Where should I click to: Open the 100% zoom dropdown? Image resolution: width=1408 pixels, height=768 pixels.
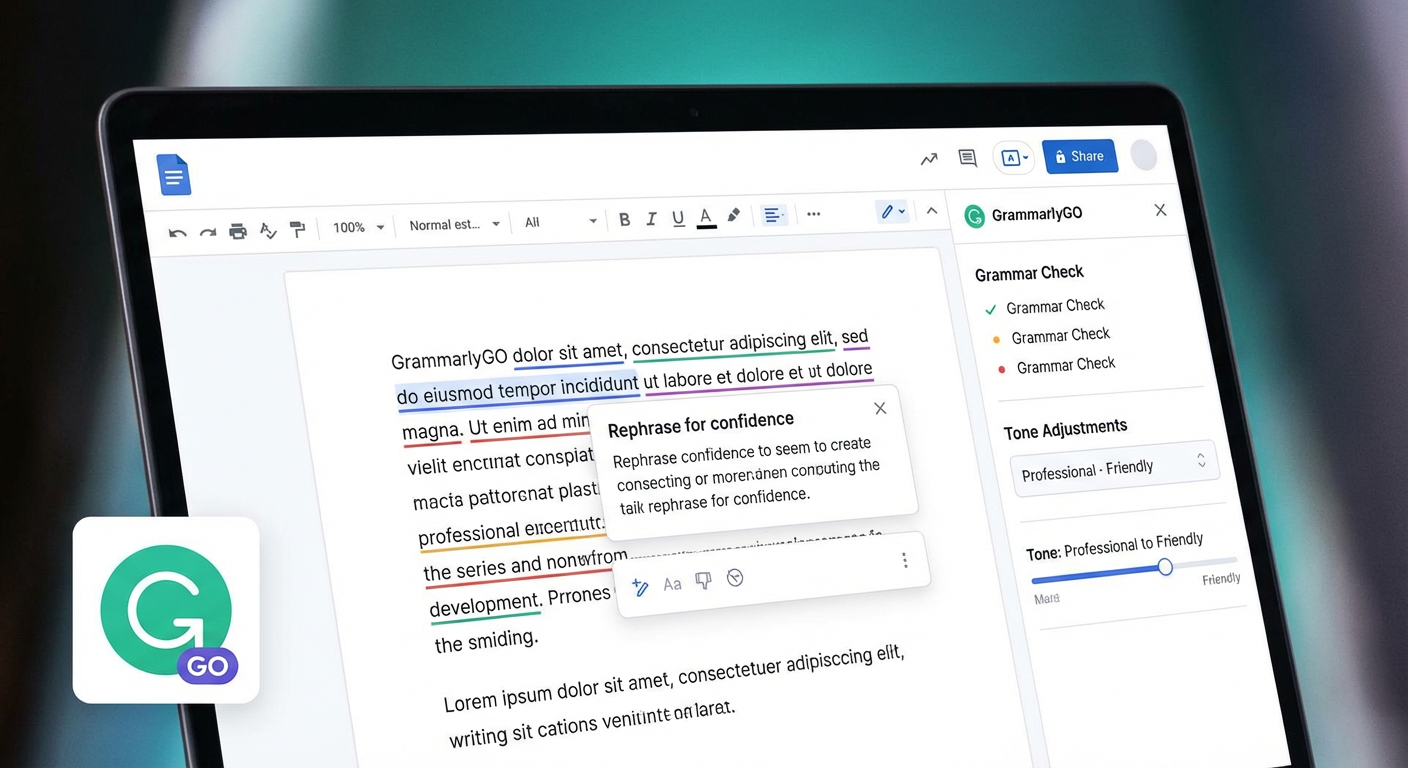(x=358, y=227)
